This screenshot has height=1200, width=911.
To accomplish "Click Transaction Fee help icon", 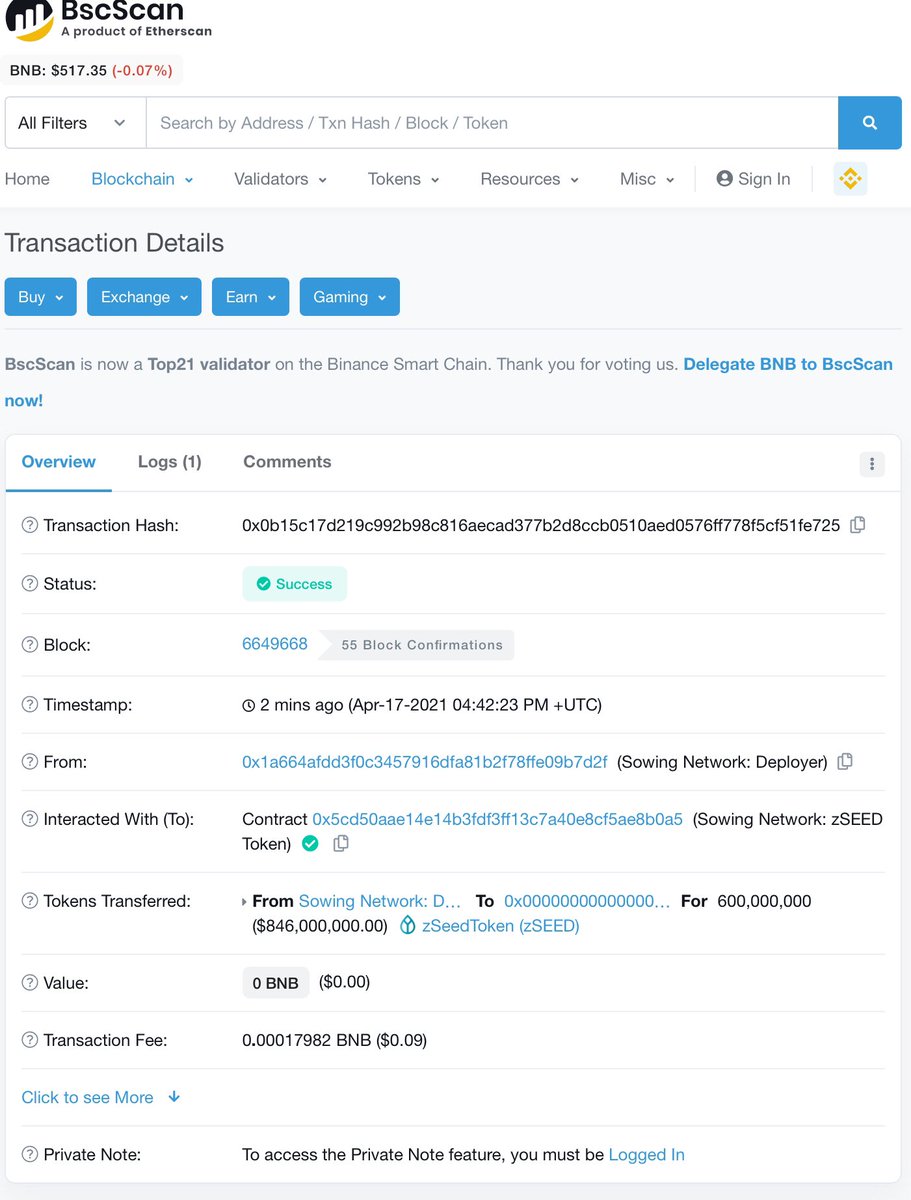I will tap(30, 1041).
